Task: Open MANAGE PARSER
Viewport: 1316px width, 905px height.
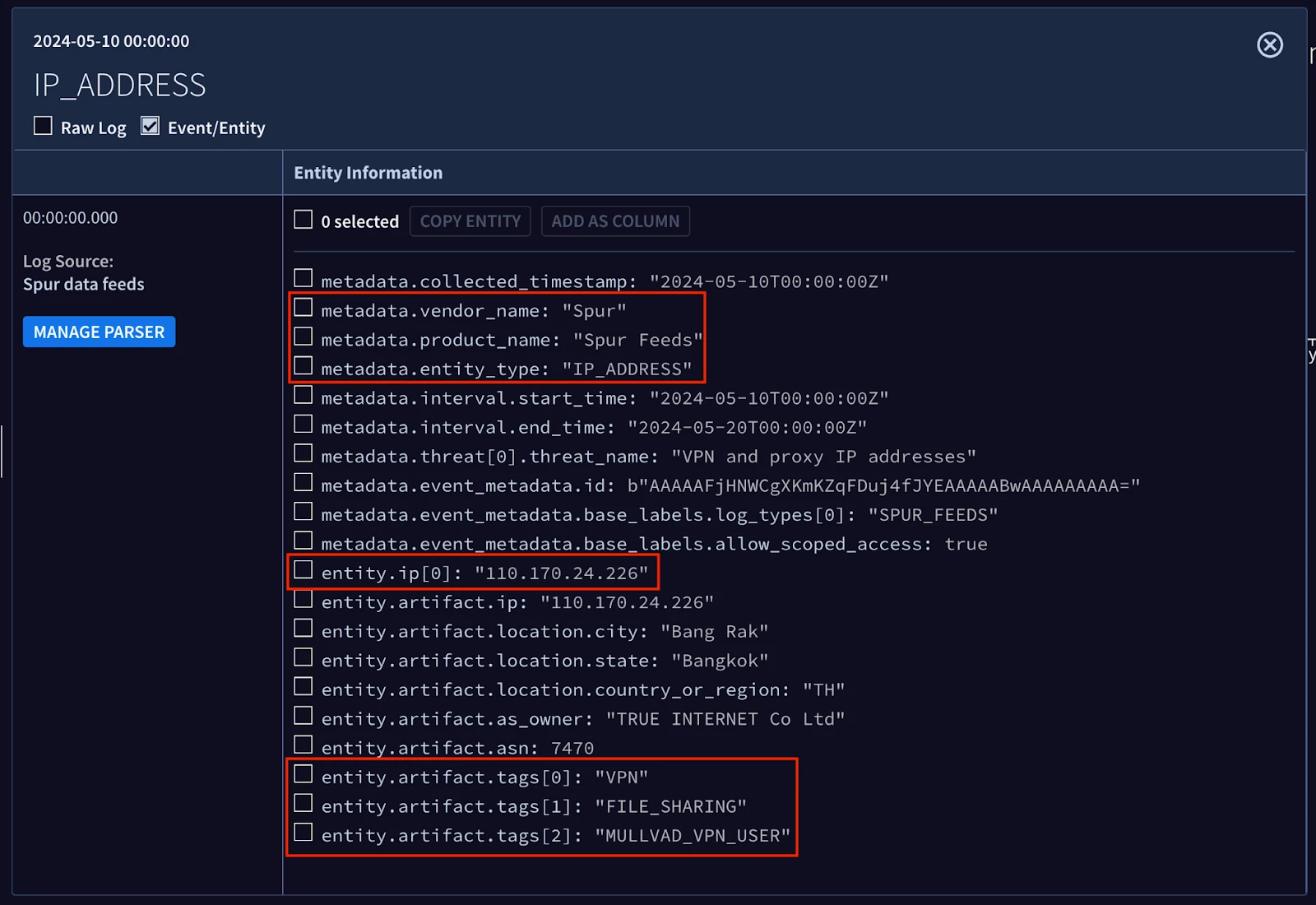Action: [x=99, y=332]
